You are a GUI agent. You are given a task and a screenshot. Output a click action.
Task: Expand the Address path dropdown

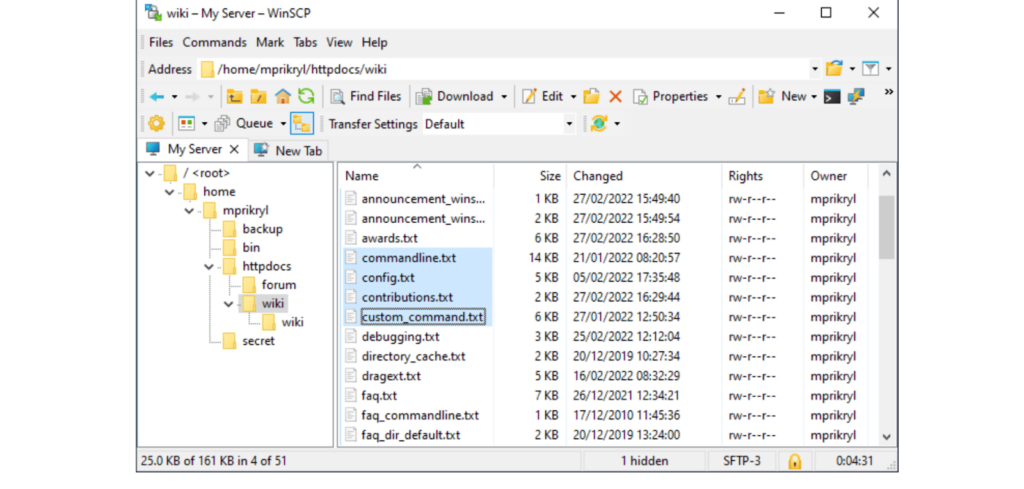[814, 69]
